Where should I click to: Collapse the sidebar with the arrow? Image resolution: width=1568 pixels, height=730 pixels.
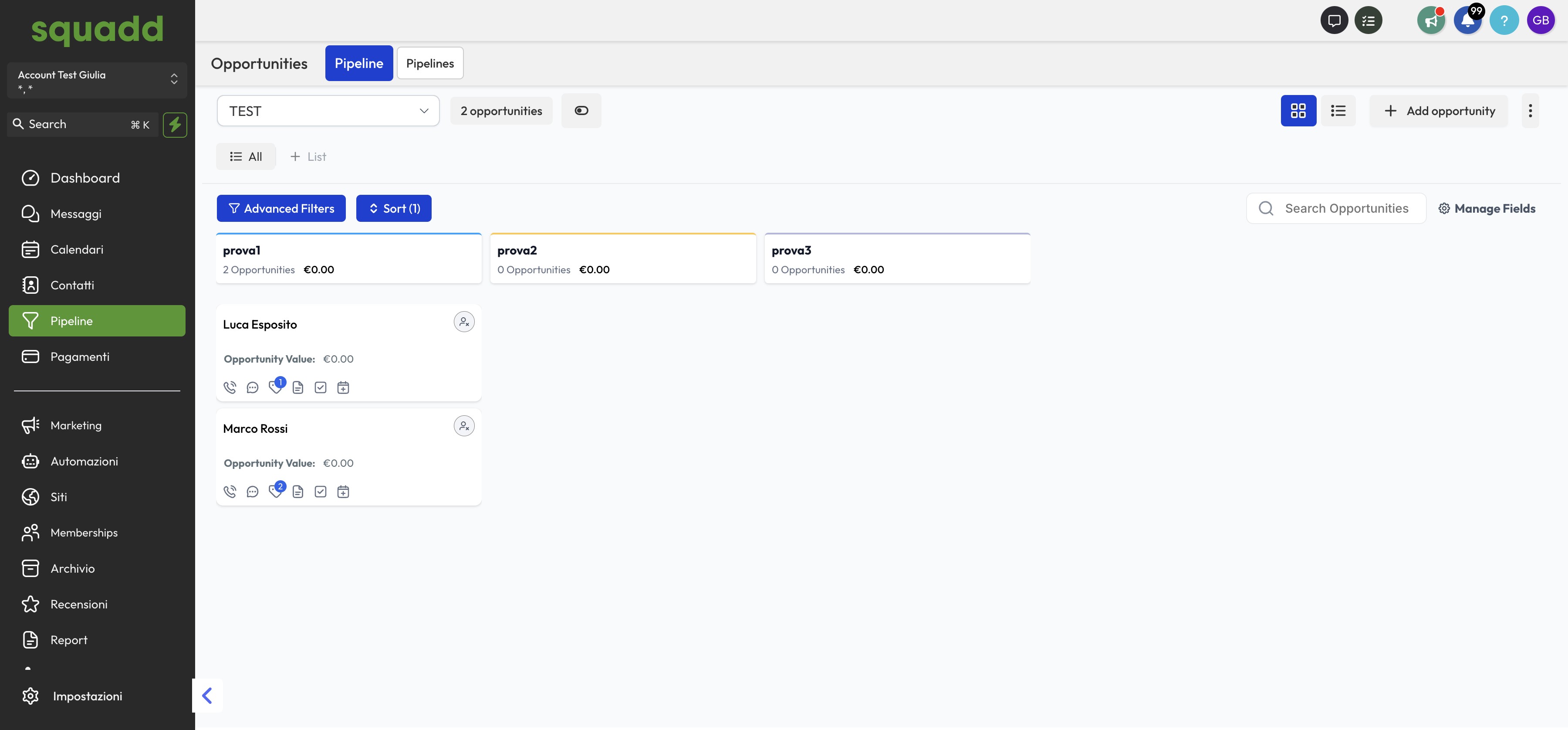tap(207, 695)
